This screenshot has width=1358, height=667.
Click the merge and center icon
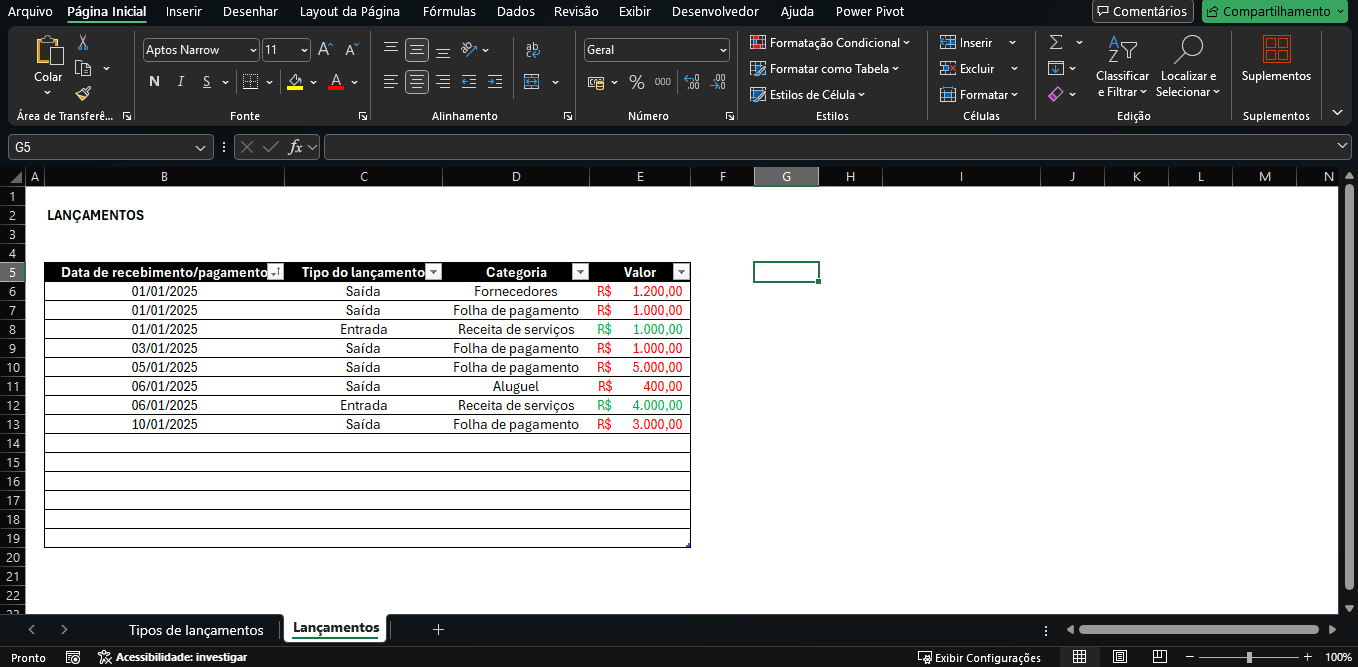(x=532, y=82)
